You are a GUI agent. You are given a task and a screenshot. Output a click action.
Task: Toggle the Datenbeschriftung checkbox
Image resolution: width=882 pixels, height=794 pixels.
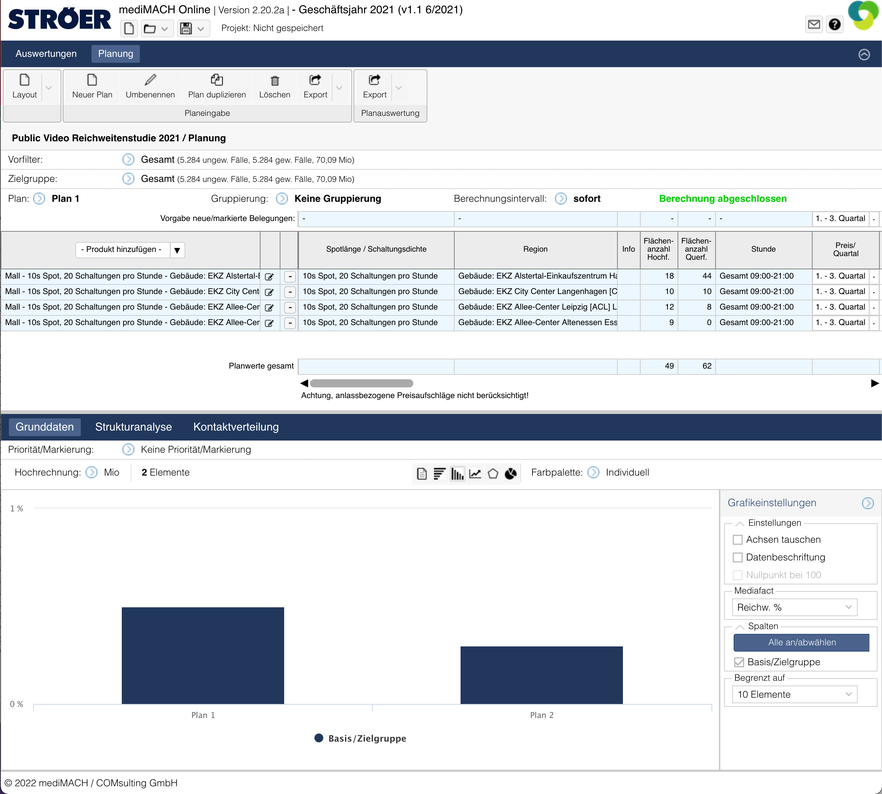point(738,557)
